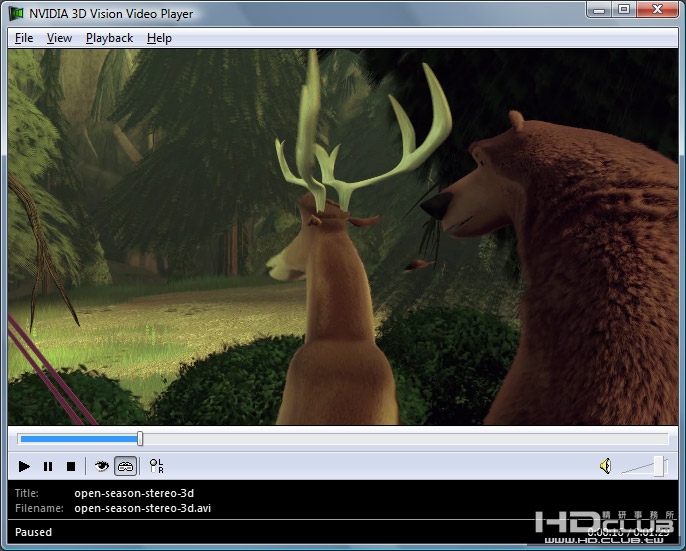Viewport: 686px width, 551px height.
Task: Adjust the volume slider handle
Action: (x=659, y=466)
